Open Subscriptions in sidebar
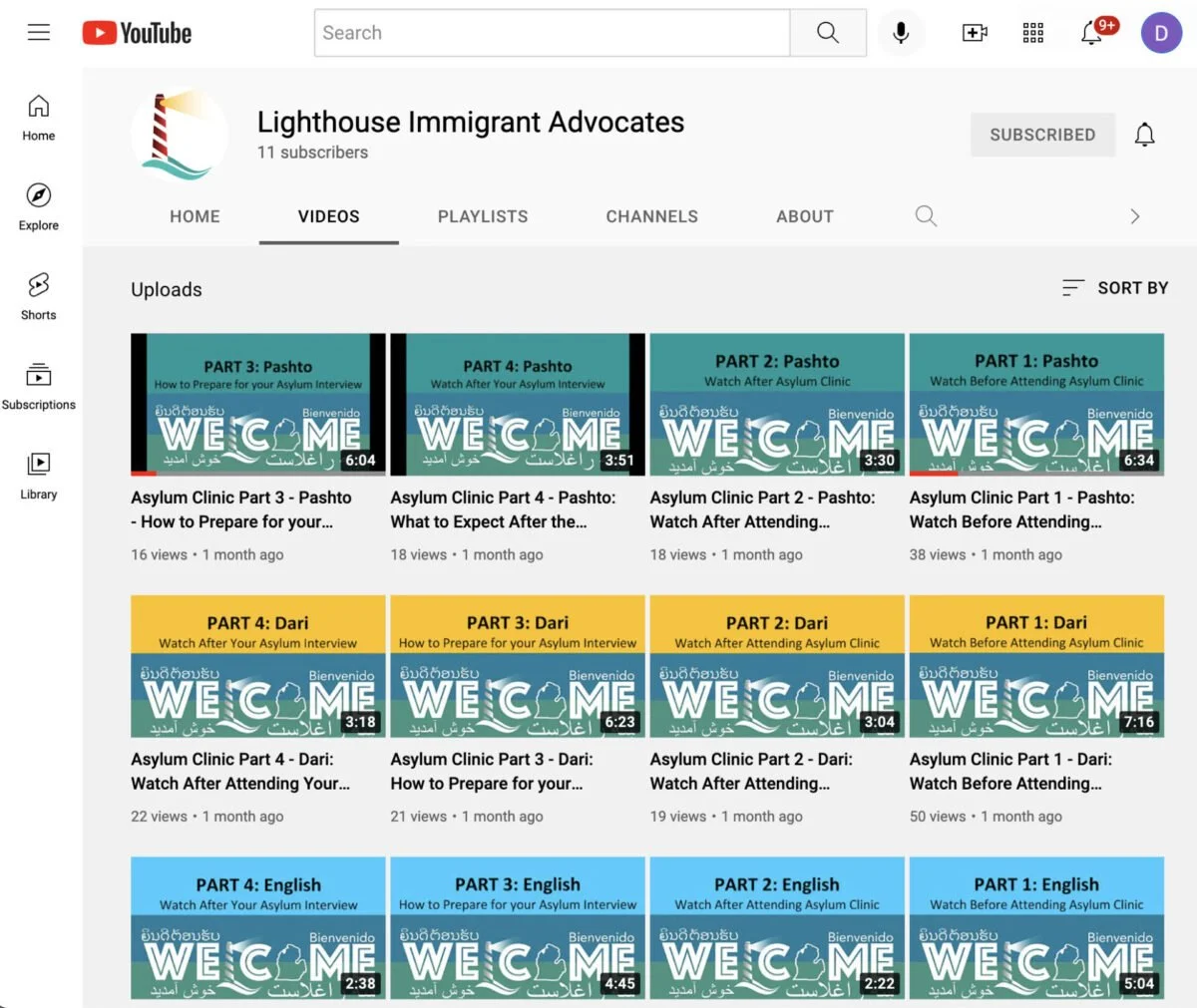The image size is (1197, 1008). (x=39, y=387)
